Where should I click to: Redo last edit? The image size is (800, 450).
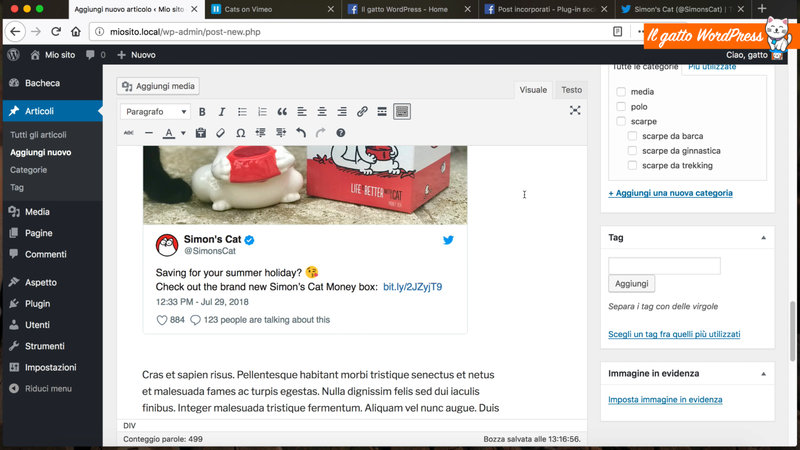pos(320,133)
